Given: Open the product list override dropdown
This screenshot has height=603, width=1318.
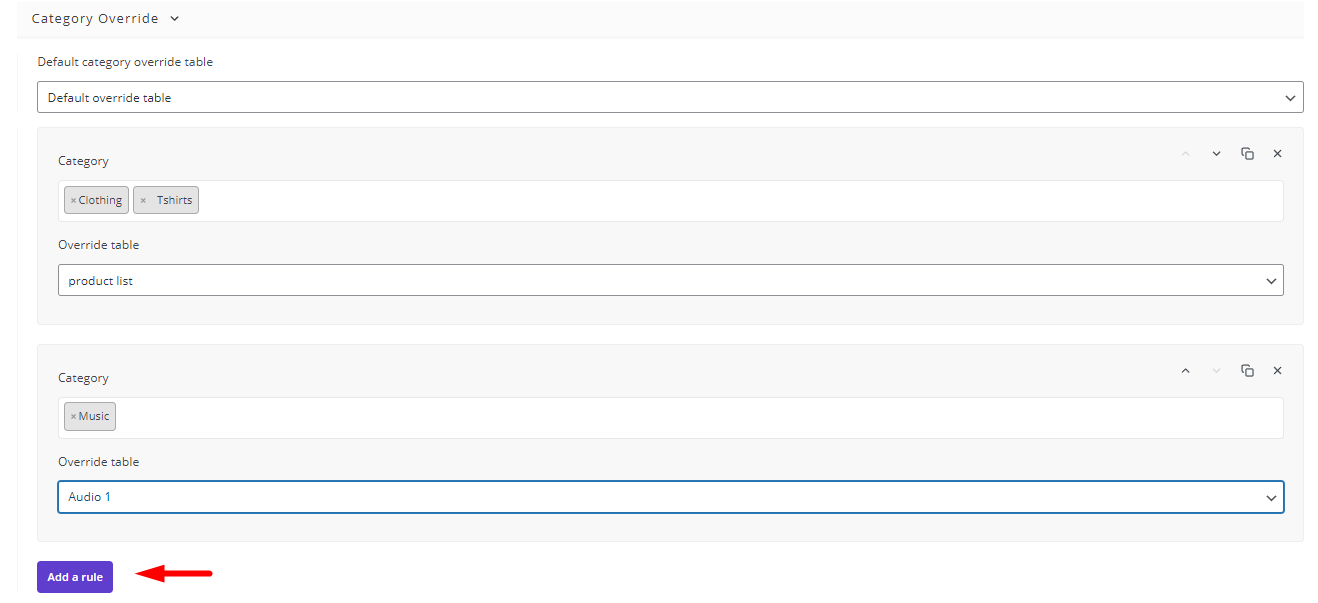Looking at the screenshot, I should tap(670, 280).
